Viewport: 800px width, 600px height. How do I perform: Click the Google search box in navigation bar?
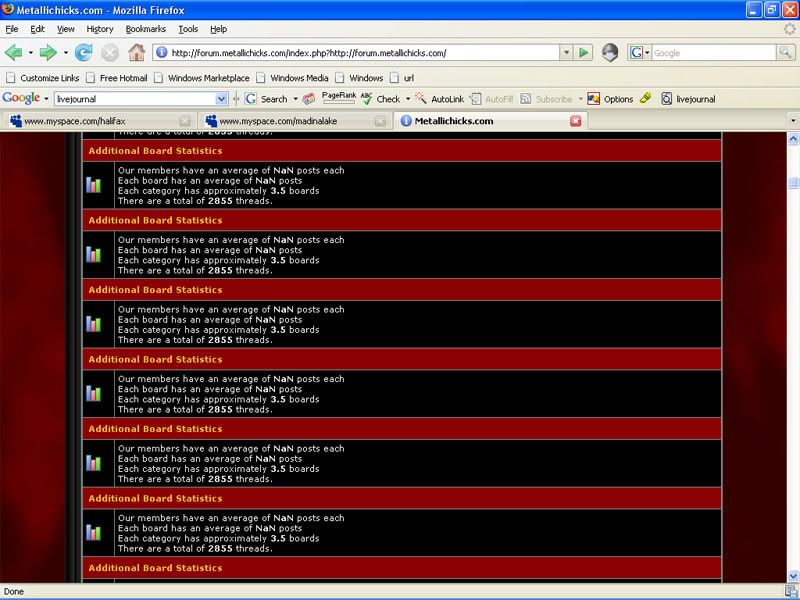713,53
